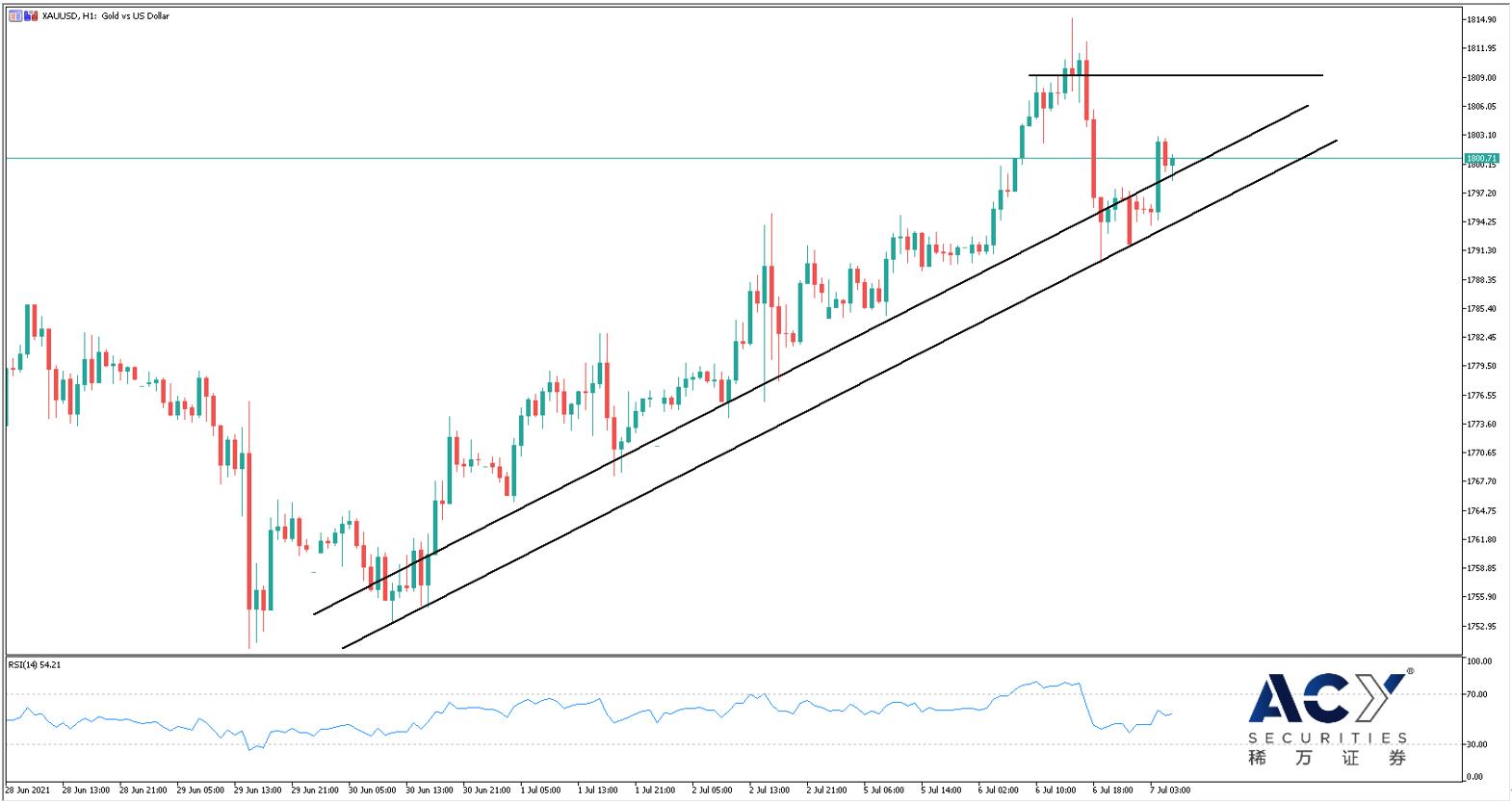Click the 28 Jun 2021 time label
Screen dimensions: 1512x803
coord(28,790)
